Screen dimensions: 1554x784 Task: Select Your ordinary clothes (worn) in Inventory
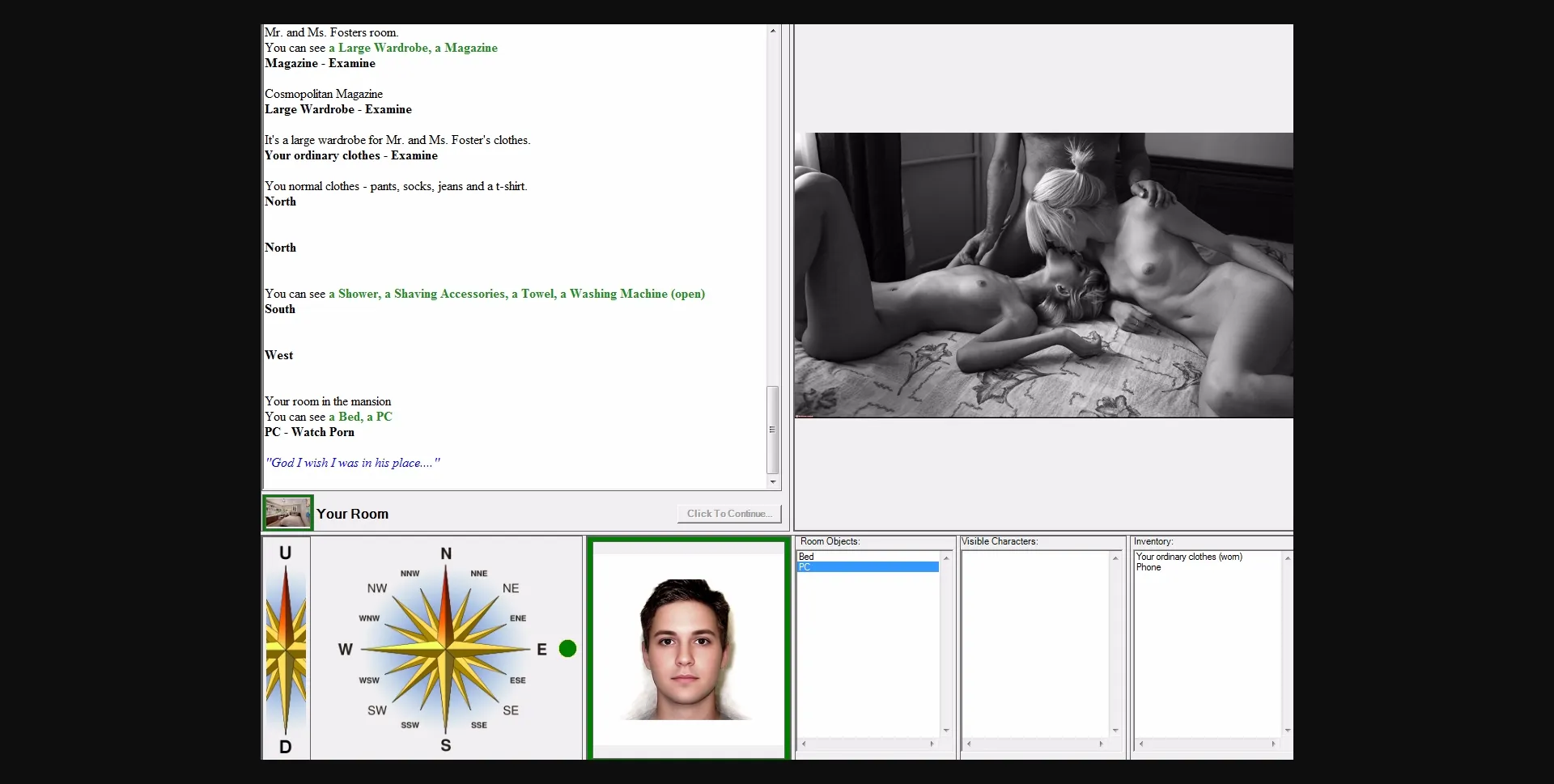point(1188,557)
